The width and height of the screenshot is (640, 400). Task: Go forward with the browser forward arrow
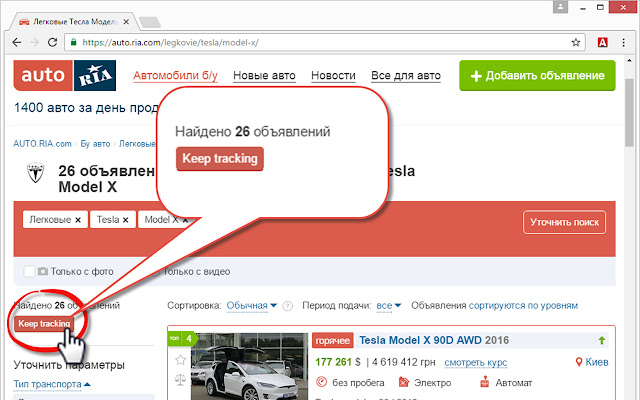(x=35, y=42)
